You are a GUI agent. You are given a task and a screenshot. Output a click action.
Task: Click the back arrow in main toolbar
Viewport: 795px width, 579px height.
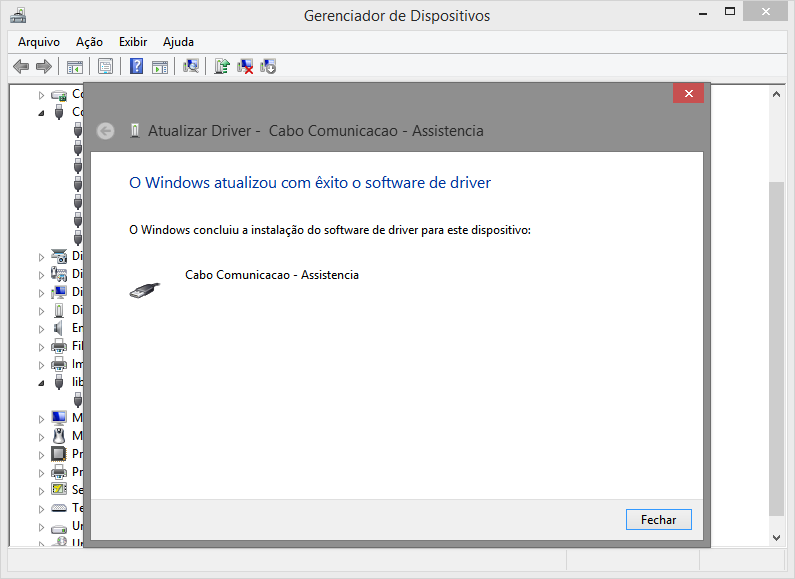[x=21, y=67]
